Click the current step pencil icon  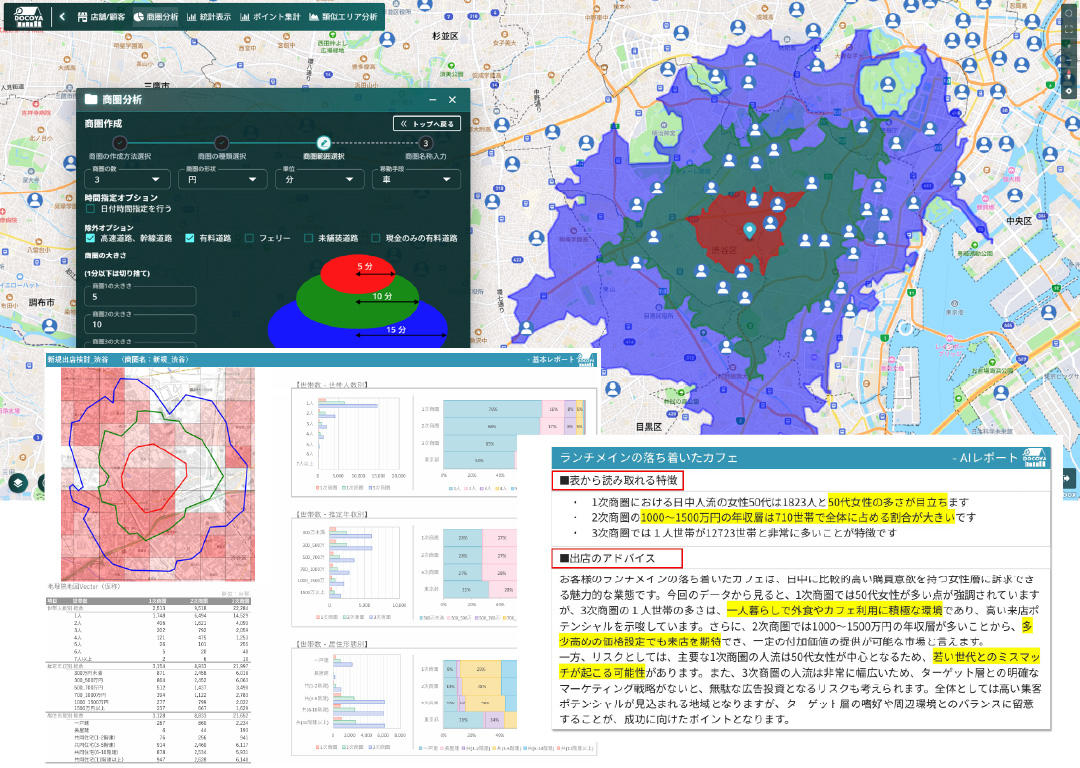click(323, 143)
